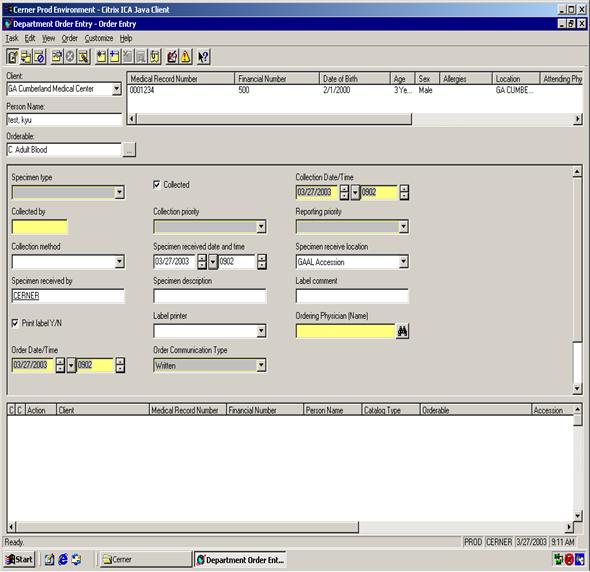
Task: Click the Internet Explorer quick launch icon
Action: tap(63, 560)
